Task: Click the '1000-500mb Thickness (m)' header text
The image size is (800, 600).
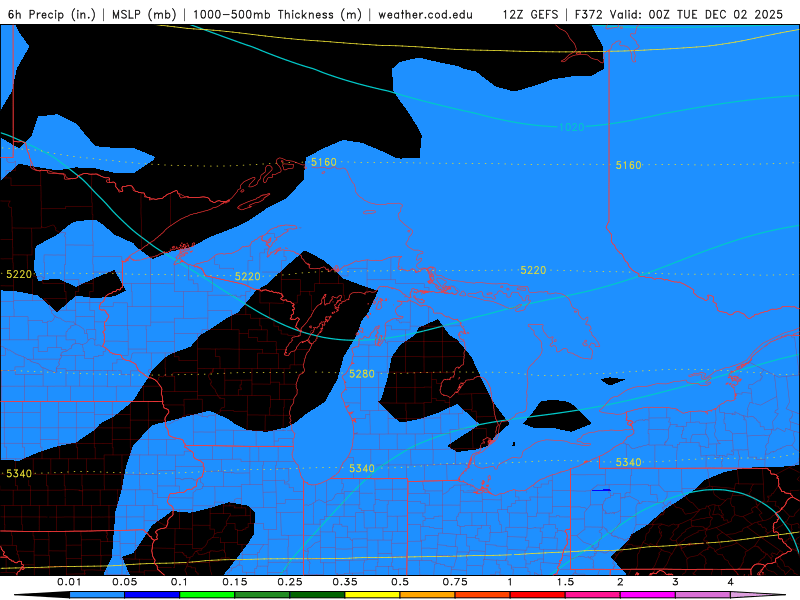Action: pos(277,14)
